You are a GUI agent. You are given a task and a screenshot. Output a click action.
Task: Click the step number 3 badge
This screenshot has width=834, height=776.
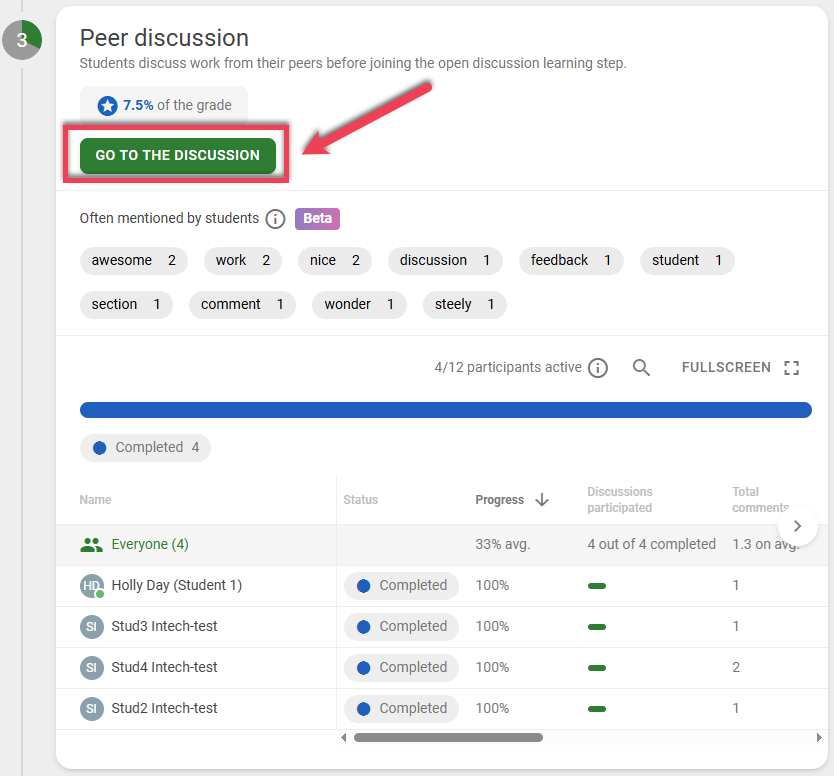click(x=22, y=40)
